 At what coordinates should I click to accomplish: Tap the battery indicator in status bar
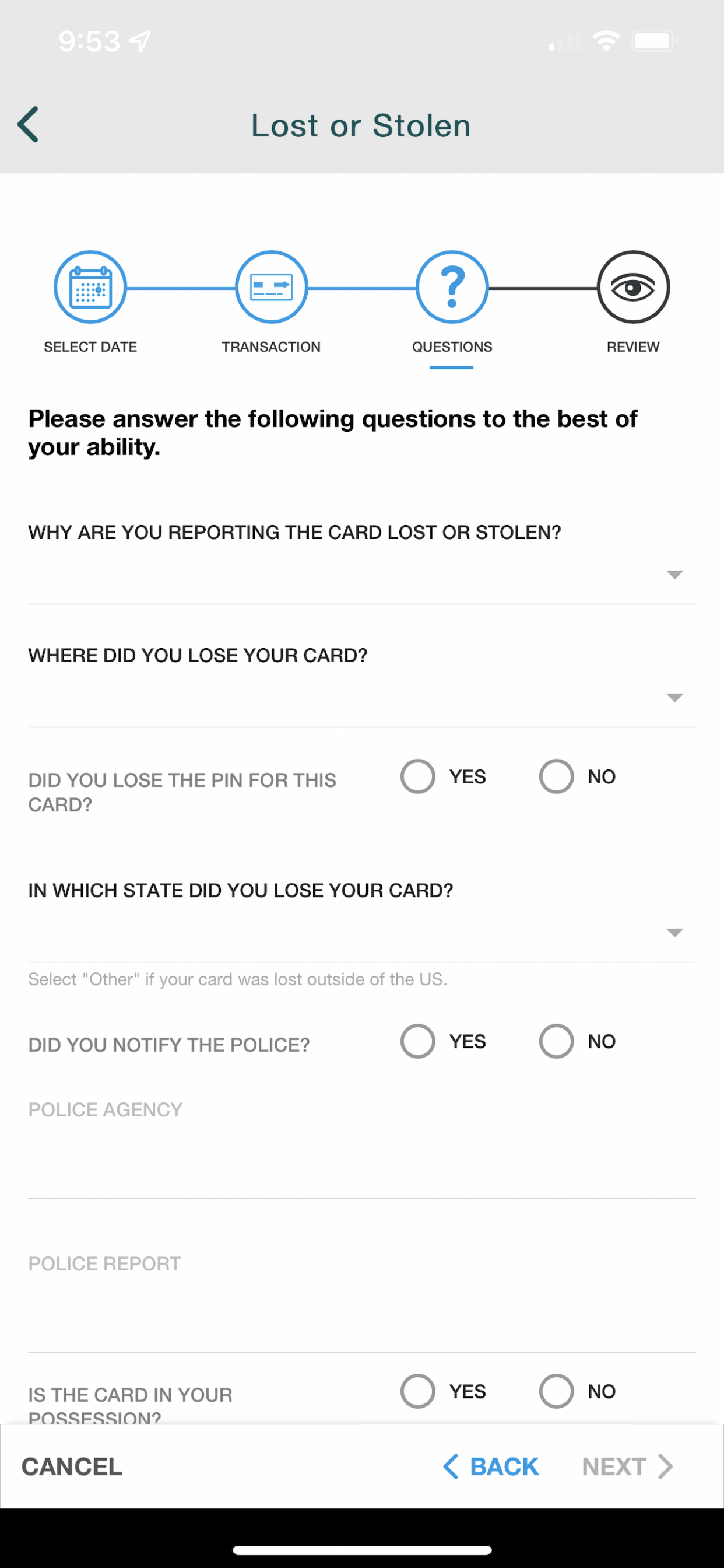[x=655, y=41]
